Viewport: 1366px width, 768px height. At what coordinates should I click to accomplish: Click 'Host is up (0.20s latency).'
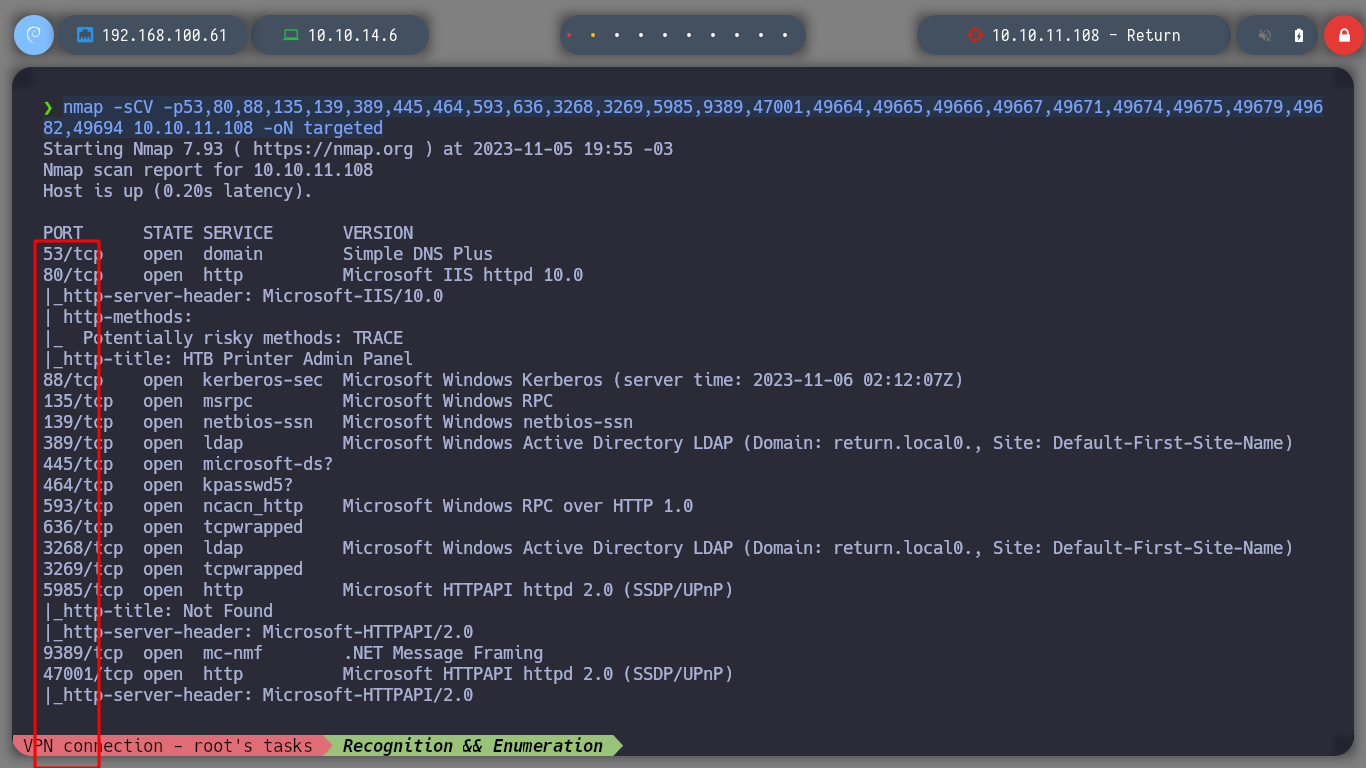point(178,191)
